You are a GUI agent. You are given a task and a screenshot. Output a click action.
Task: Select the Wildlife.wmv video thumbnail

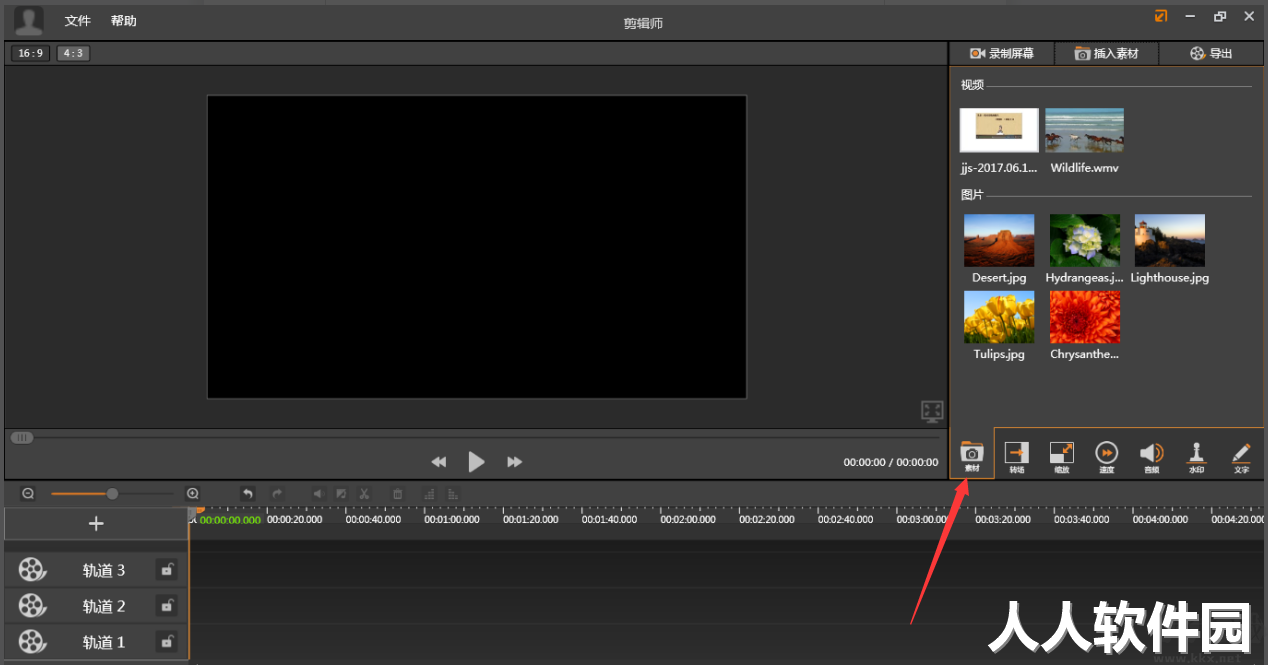pyautogui.click(x=1084, y=130)
